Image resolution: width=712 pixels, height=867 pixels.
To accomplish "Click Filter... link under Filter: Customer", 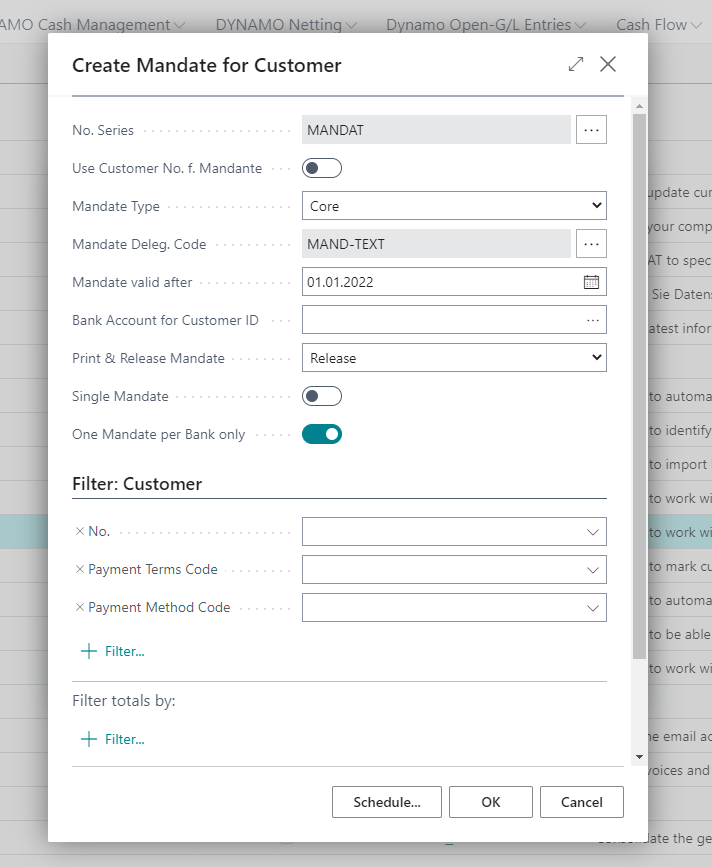I will coord(125,651).
